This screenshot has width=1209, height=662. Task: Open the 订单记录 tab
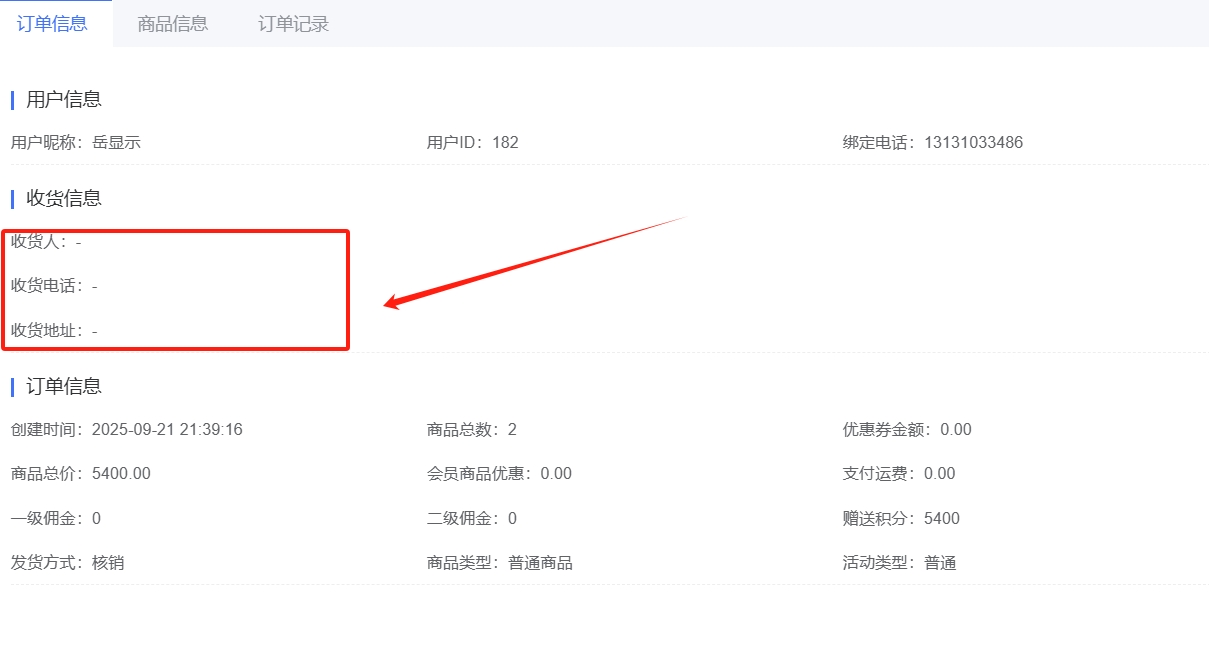tap(293, 23)
